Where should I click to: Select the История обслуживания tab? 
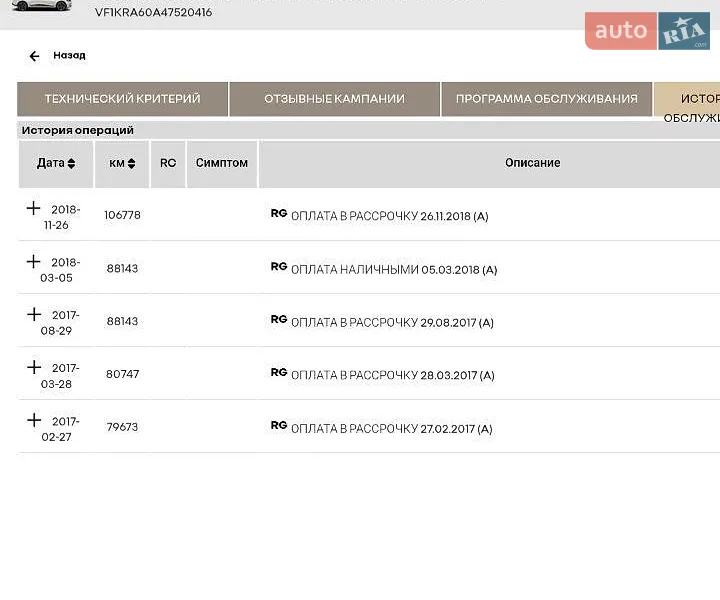coord(687,103)
